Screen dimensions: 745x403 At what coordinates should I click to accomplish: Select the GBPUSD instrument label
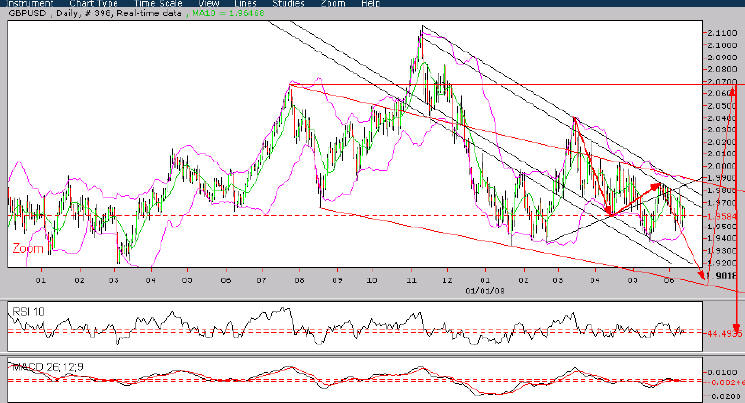pos(28,13)
